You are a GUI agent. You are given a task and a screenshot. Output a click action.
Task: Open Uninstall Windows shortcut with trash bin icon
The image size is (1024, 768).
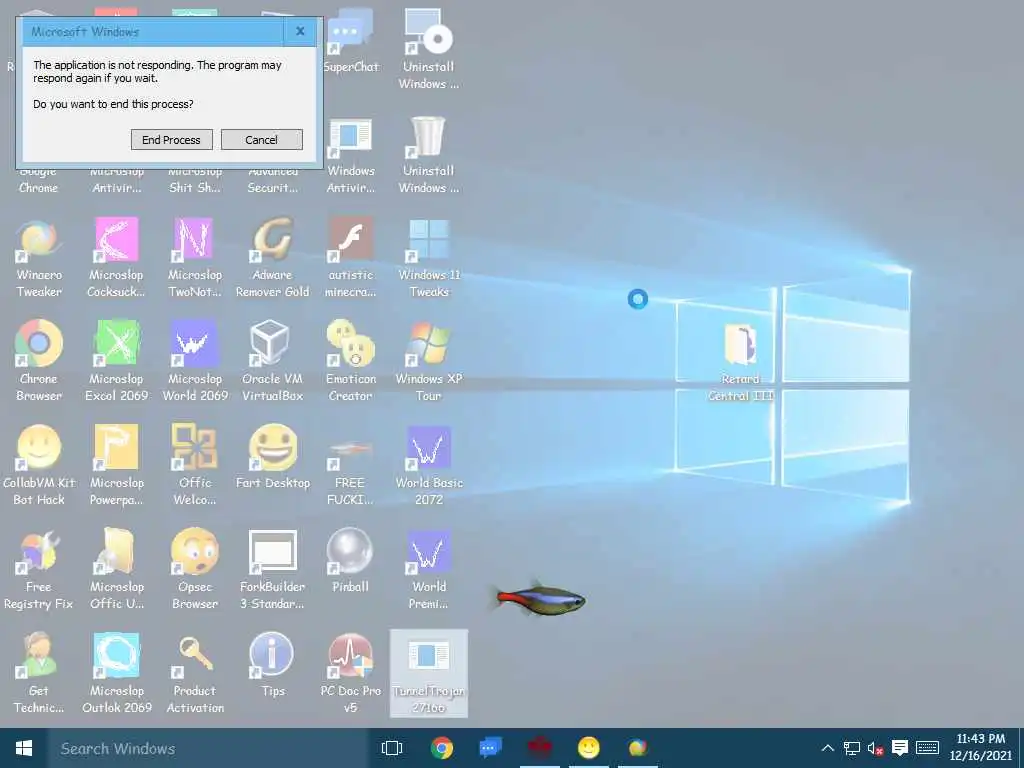click(428, 154)
